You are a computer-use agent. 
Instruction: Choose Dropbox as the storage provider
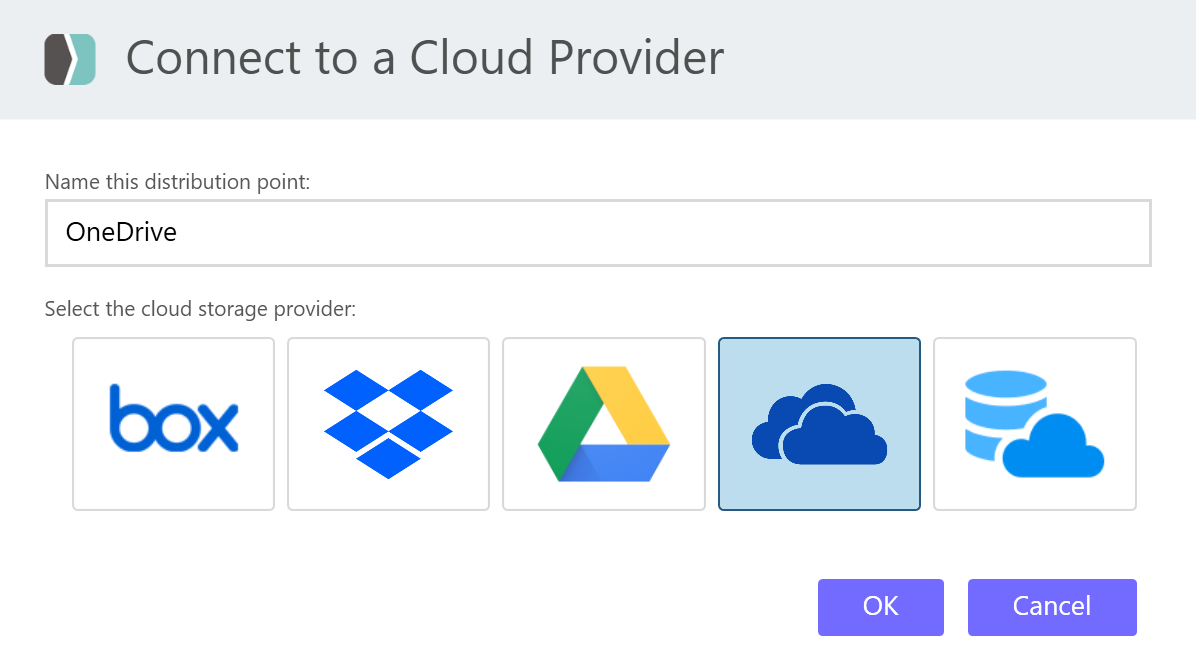388,424
